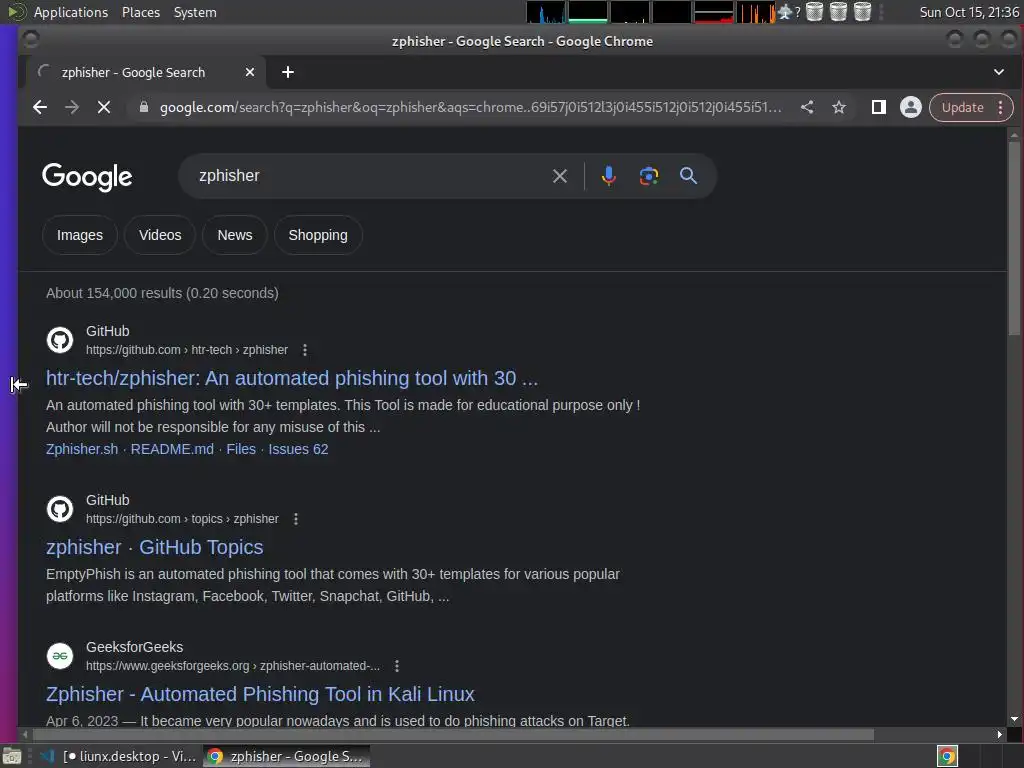
Task: Clear the search box with the X icon
Action: (560, 176)
